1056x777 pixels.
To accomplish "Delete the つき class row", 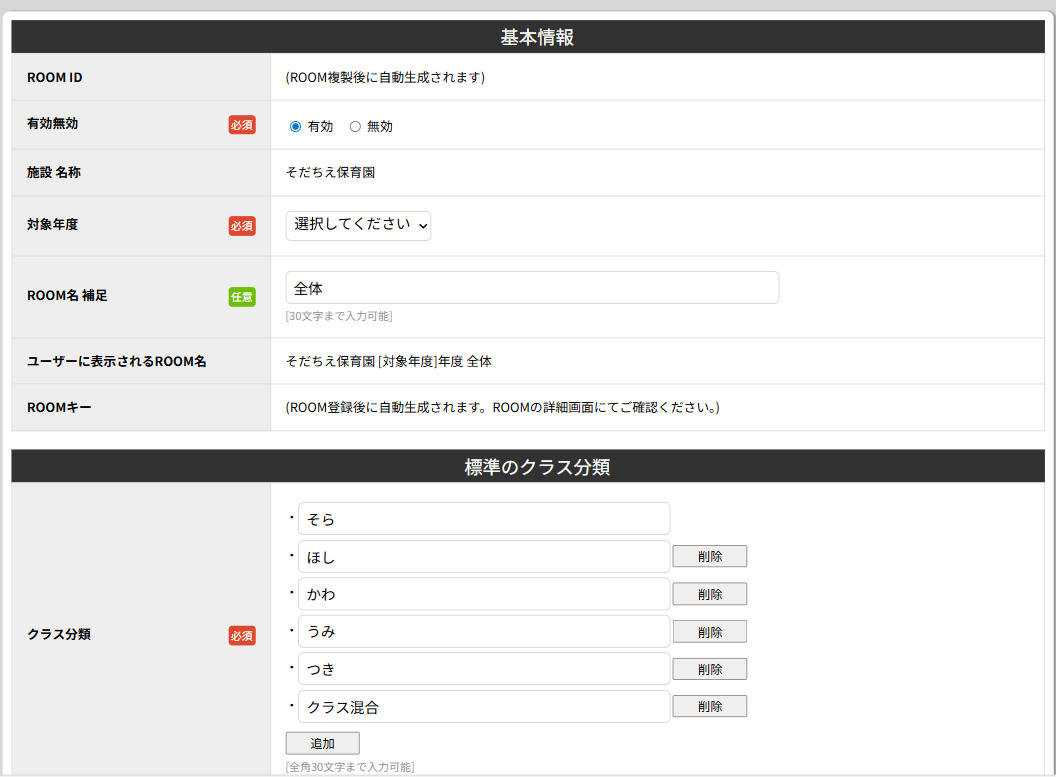I will point(709,669).
